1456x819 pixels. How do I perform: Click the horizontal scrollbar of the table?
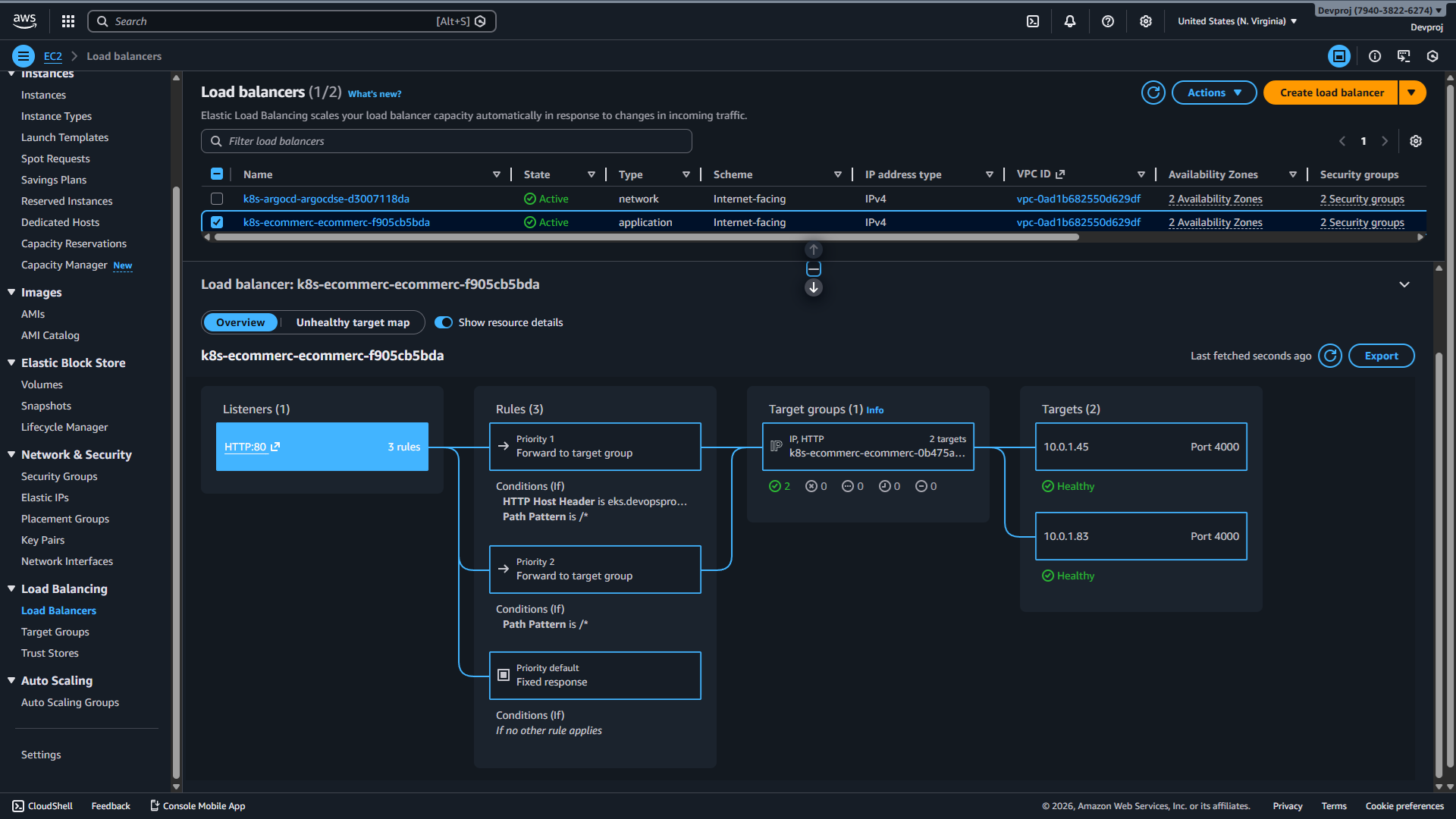point(646,237)
